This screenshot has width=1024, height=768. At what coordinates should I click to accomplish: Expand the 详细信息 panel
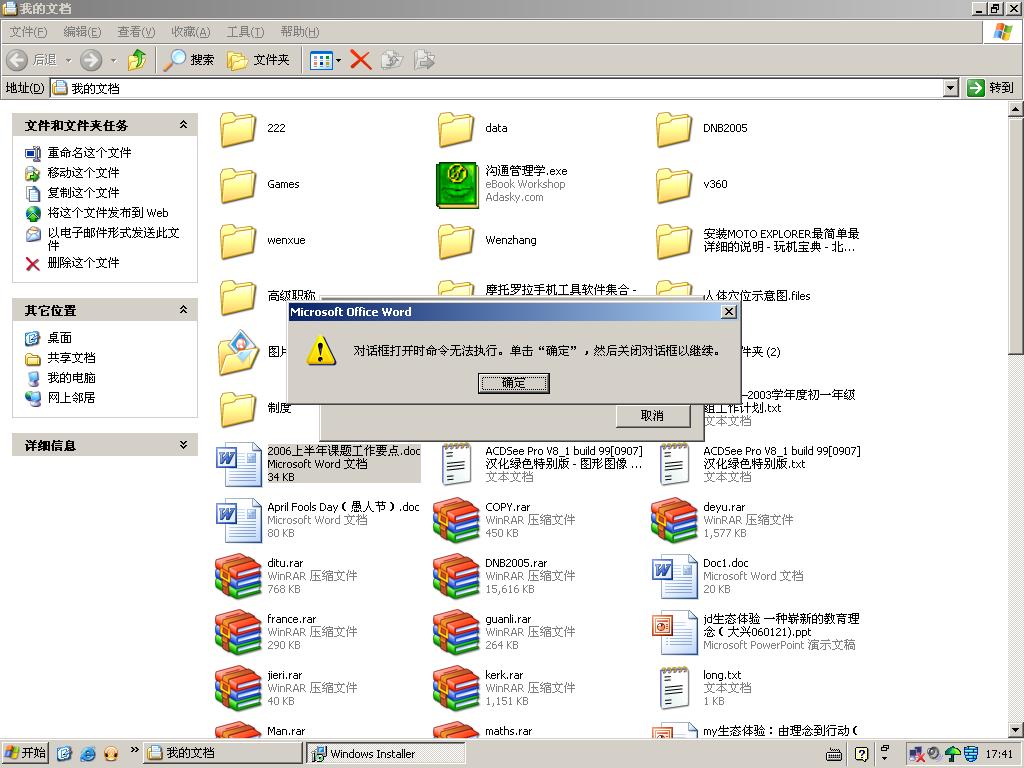coord(184,445)
